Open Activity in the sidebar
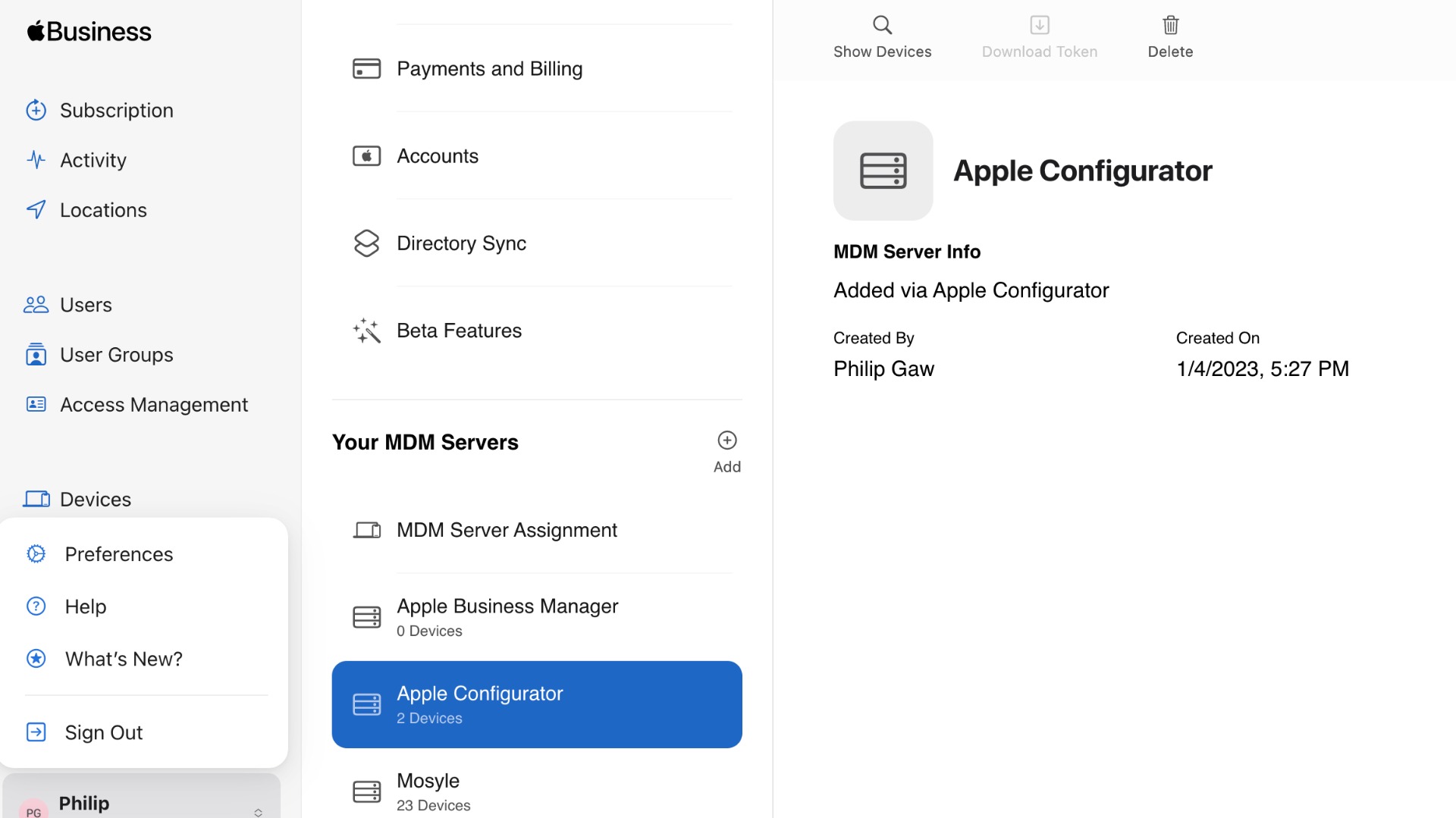This screenshot has height=818, width=1456. (x=93, y=160)
